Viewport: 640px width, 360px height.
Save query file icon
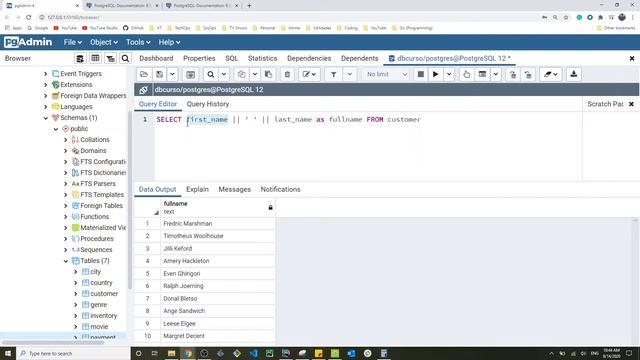point(160,74)
